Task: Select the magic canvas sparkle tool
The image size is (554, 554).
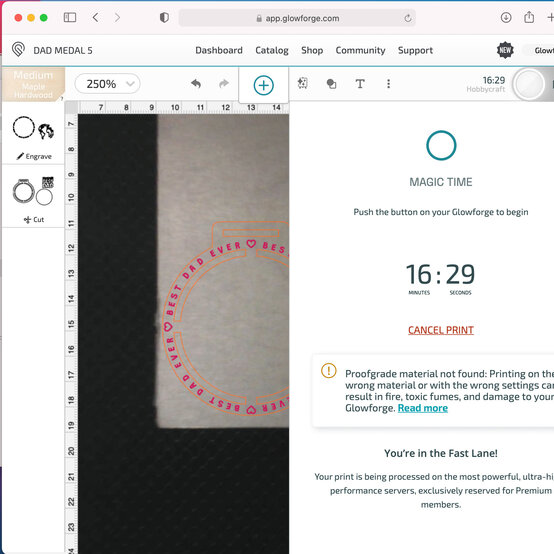Action: tap(303, 83)
